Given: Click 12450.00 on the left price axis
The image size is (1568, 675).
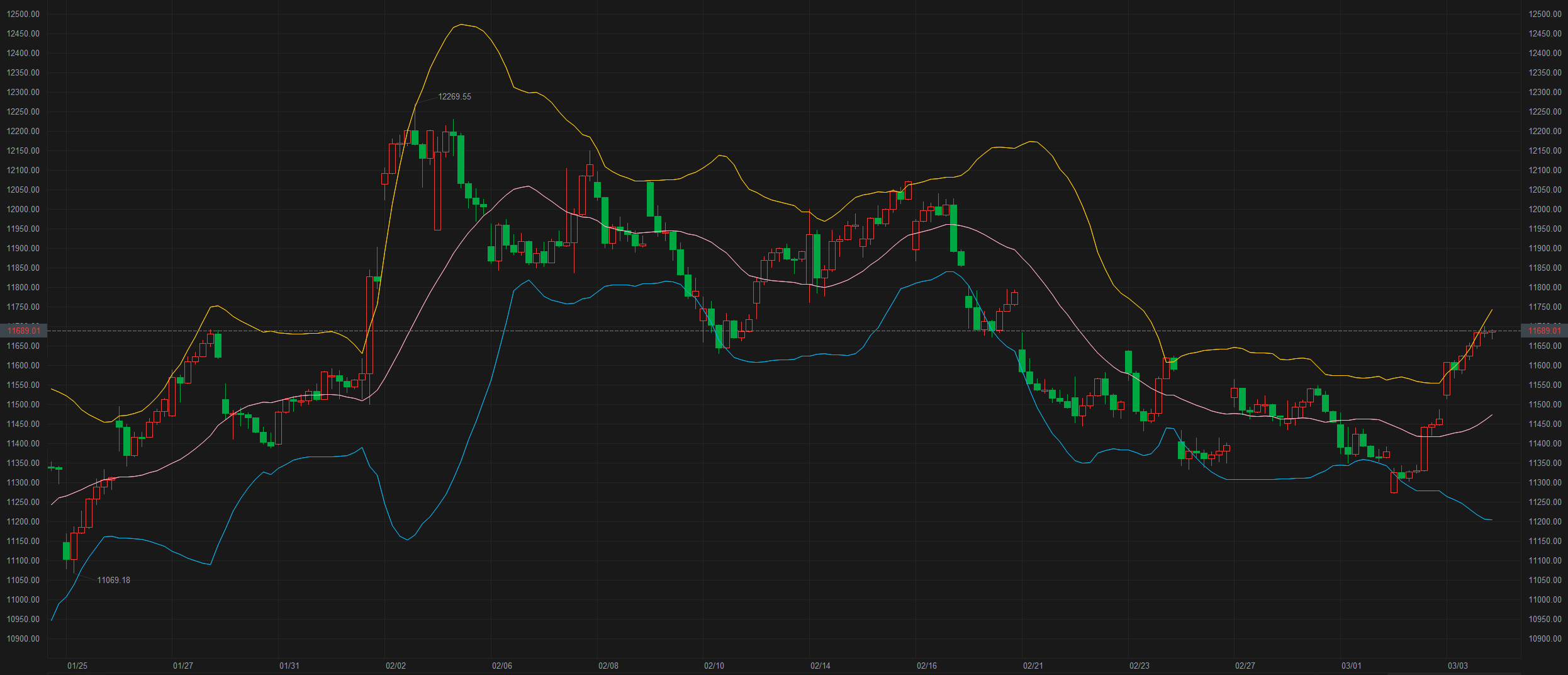Looking at the screenshot, I should tap(23, 33).
